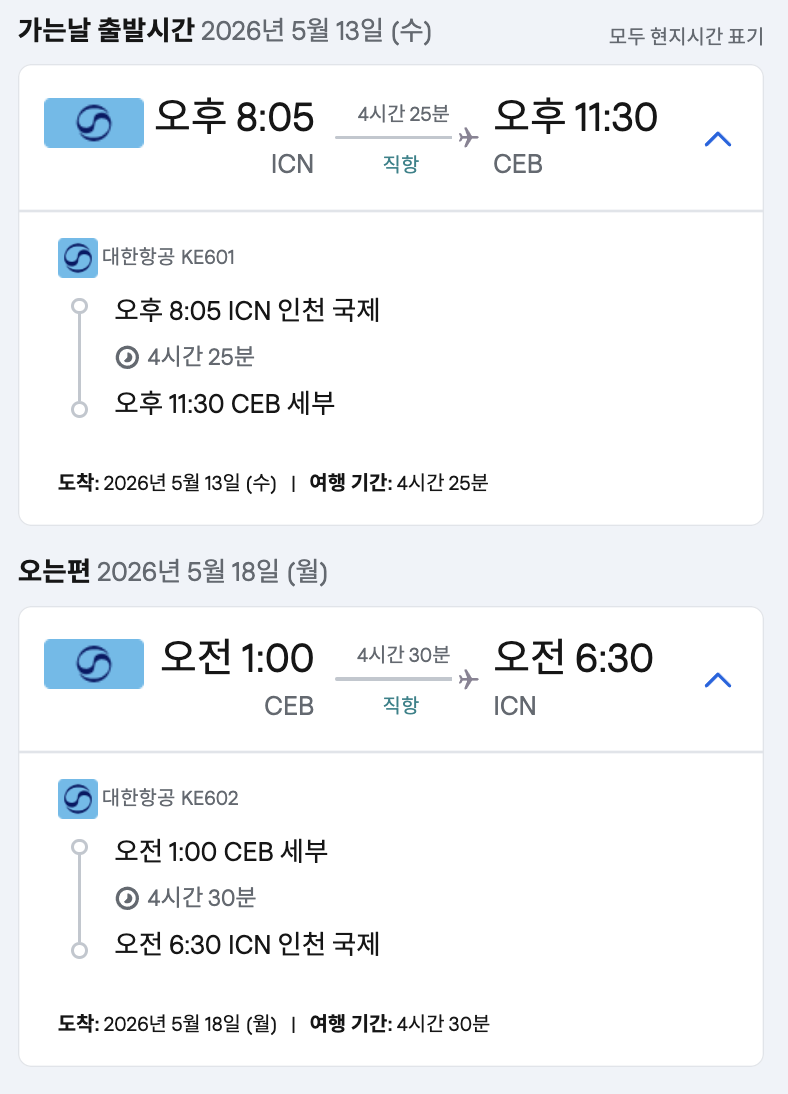Viewport: 788px width, 1094px height.
Task: Click the 모두 현지시간 표기 note
Action: click(686, 38)
